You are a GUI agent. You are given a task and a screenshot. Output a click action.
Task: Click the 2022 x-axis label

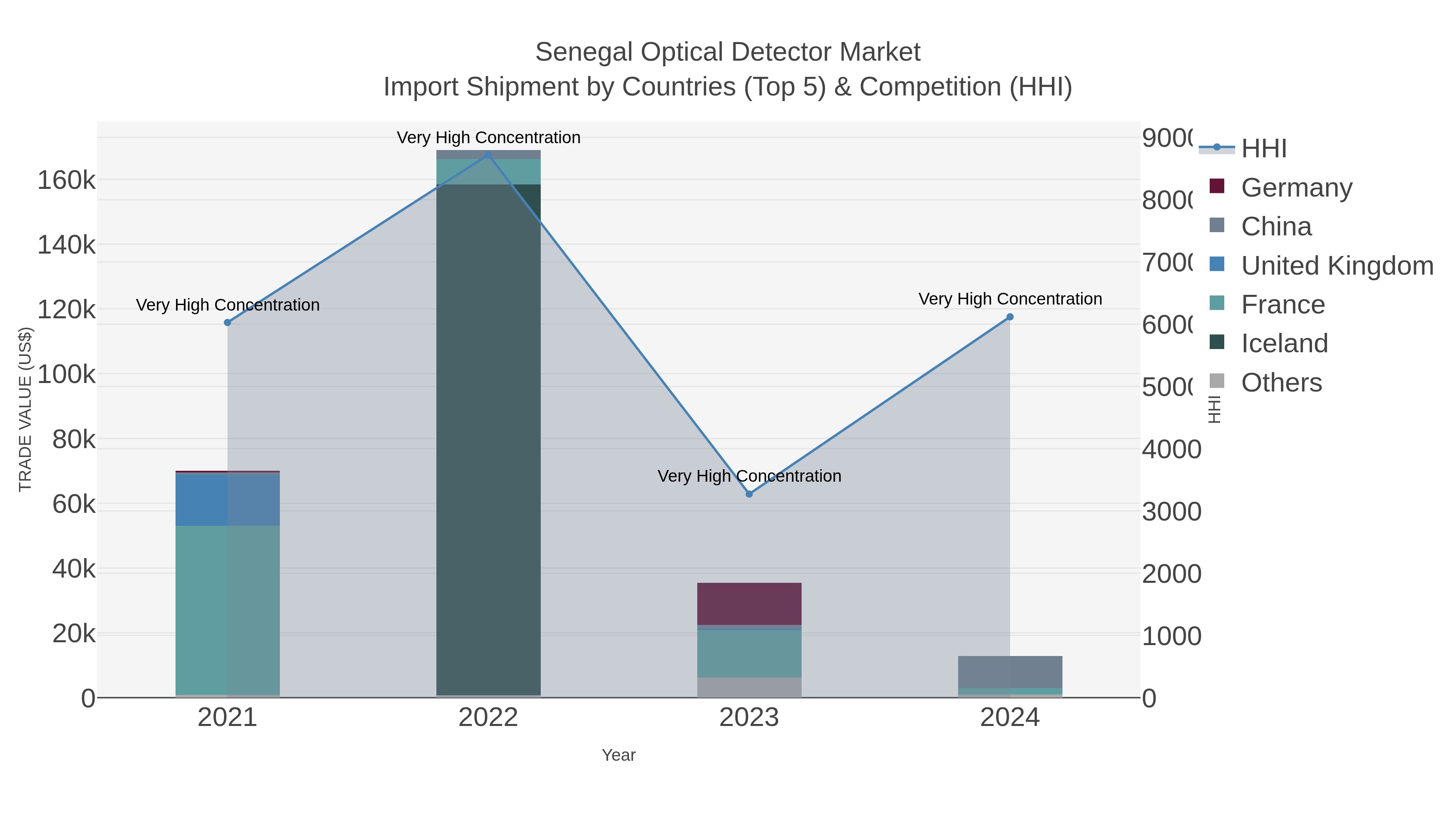[x=488, y=718]
